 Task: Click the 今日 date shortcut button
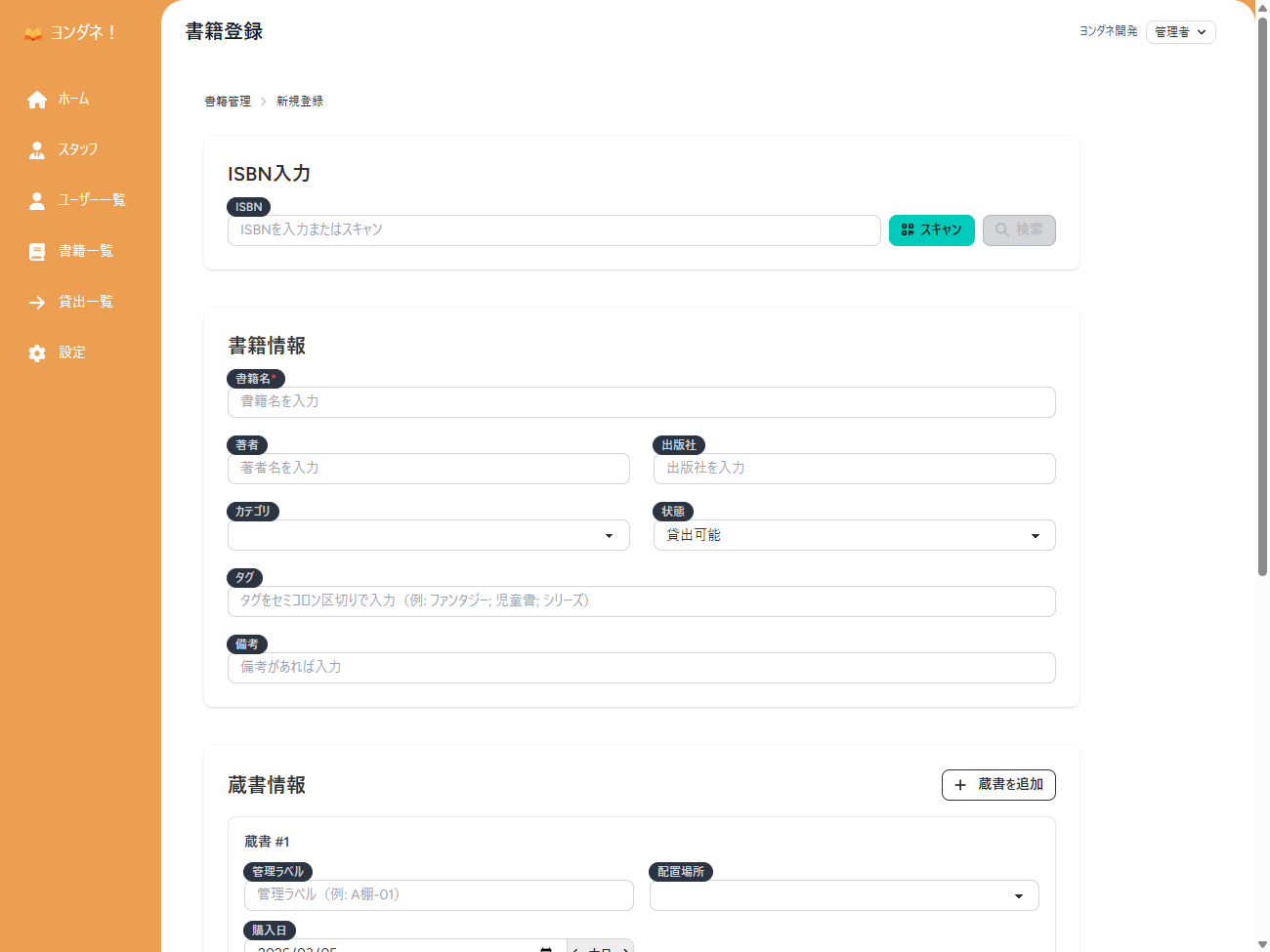[x=600, y=948]
